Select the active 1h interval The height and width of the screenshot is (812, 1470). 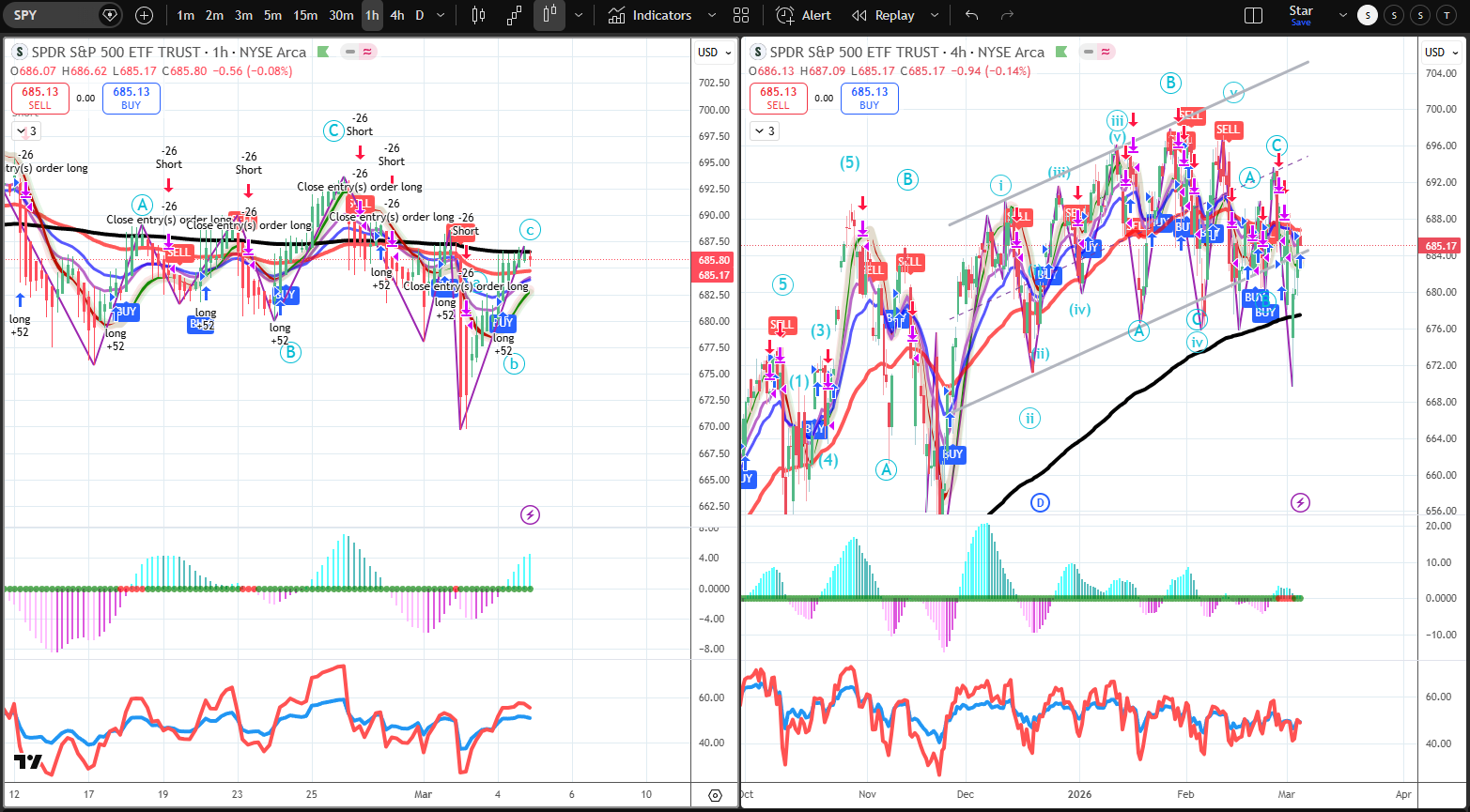click(373, 15)
